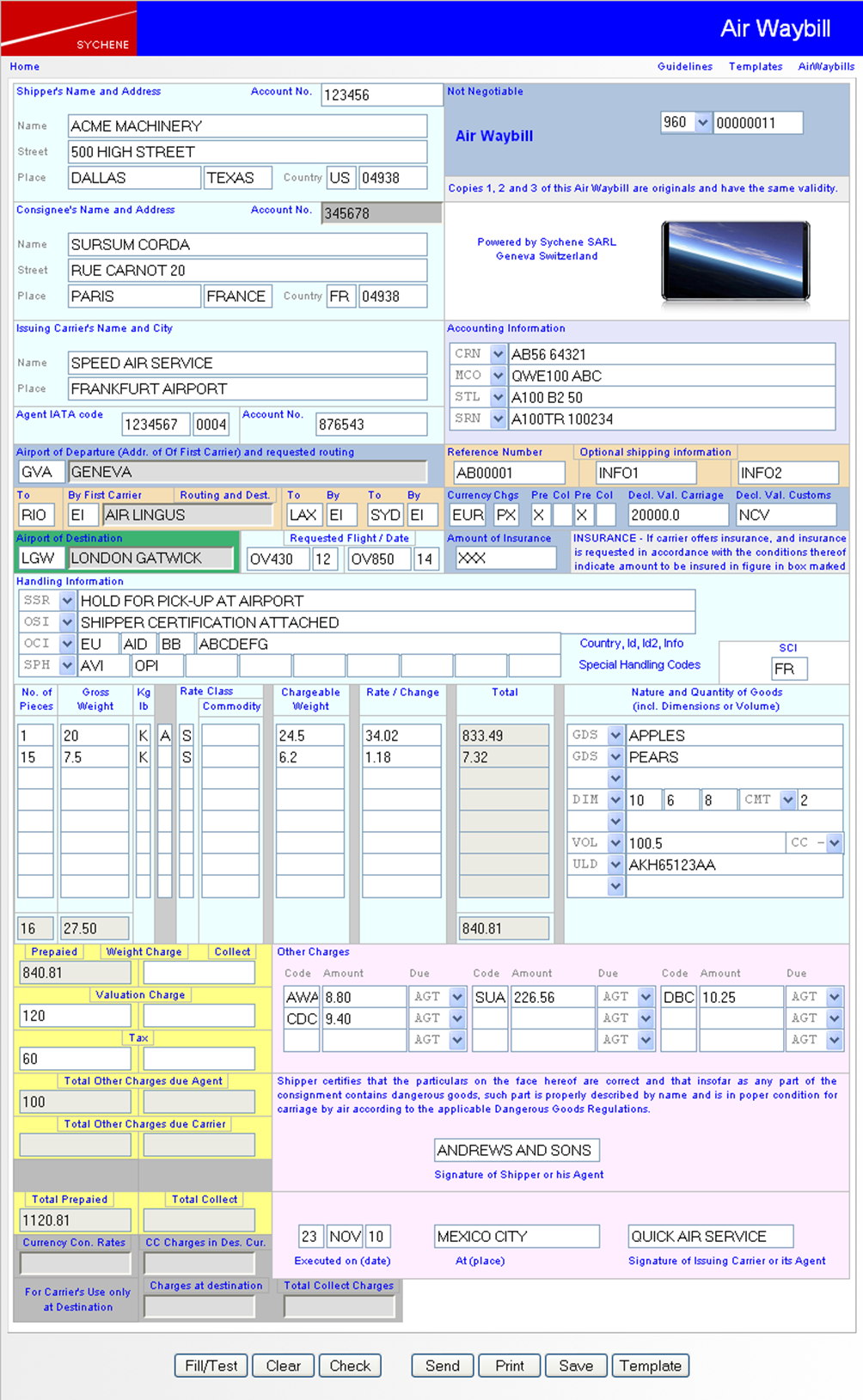The image size is (863, 1400).
Task: Click the prepaid Tax 60 field
Action: [76, 1059]
